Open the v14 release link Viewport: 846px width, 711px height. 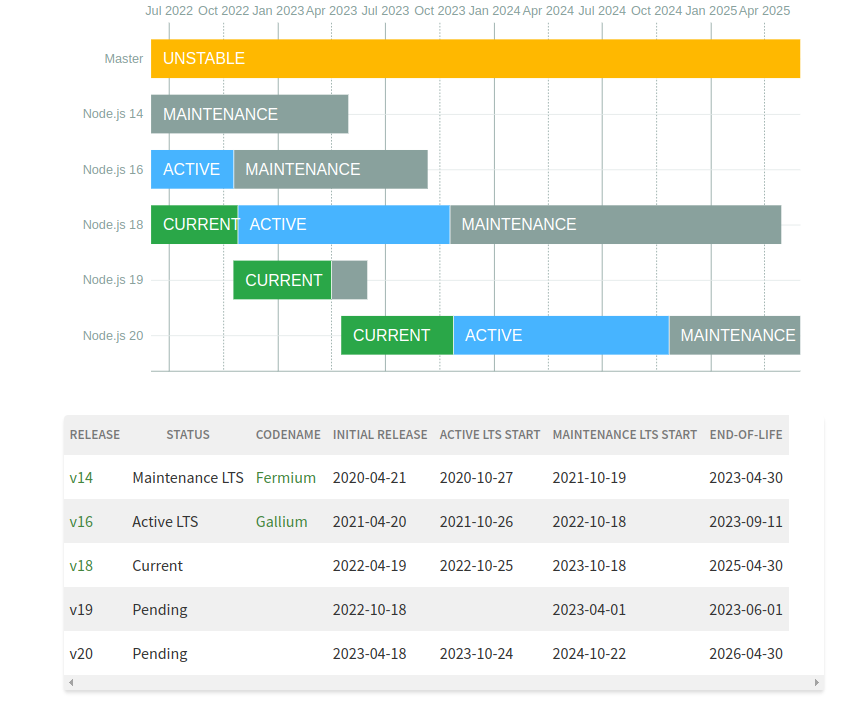(81, 478)
